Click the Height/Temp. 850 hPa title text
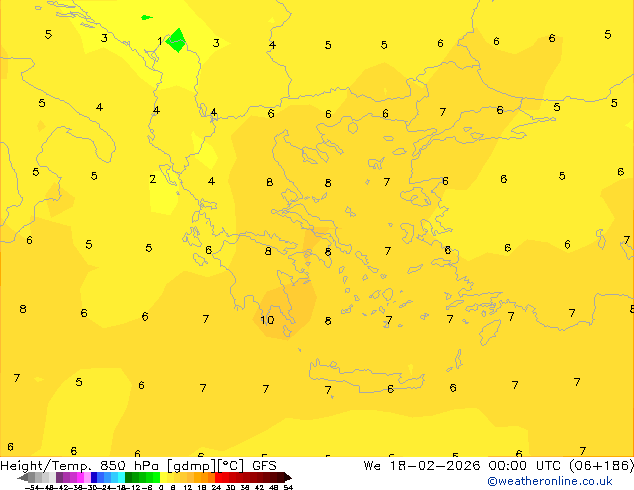 coord(78,465)
